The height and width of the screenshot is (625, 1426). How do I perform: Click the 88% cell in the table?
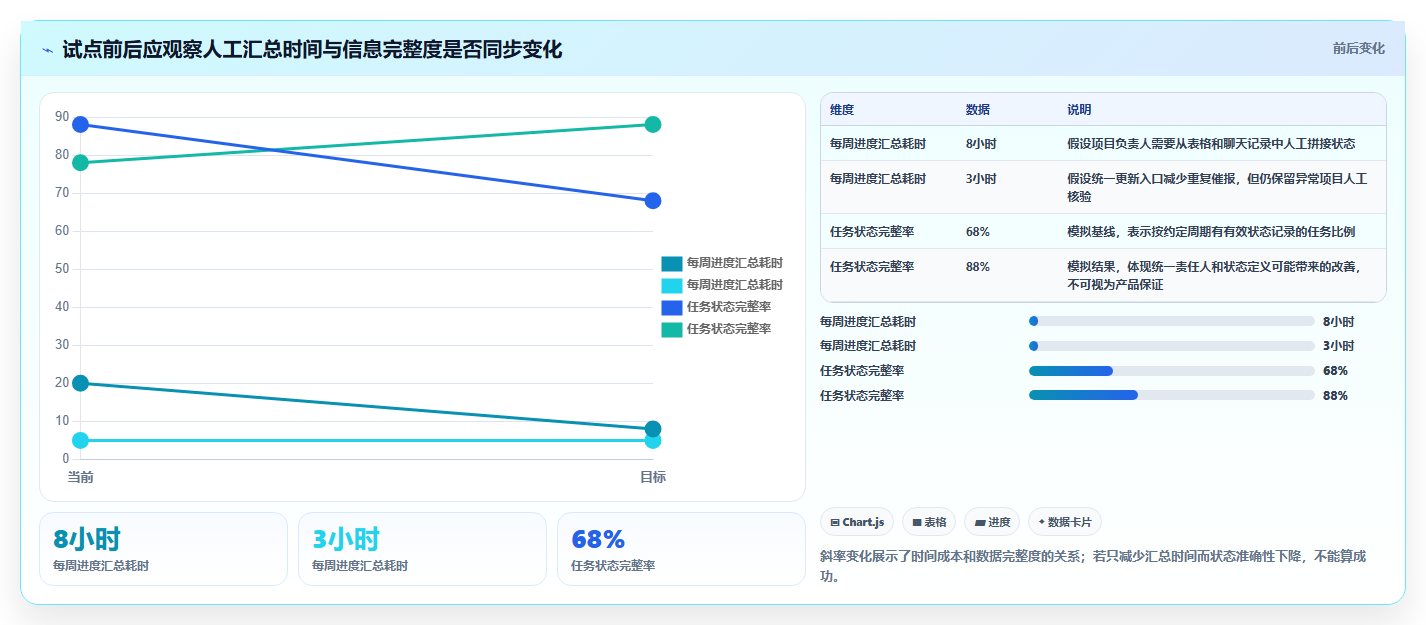(978, 267)
